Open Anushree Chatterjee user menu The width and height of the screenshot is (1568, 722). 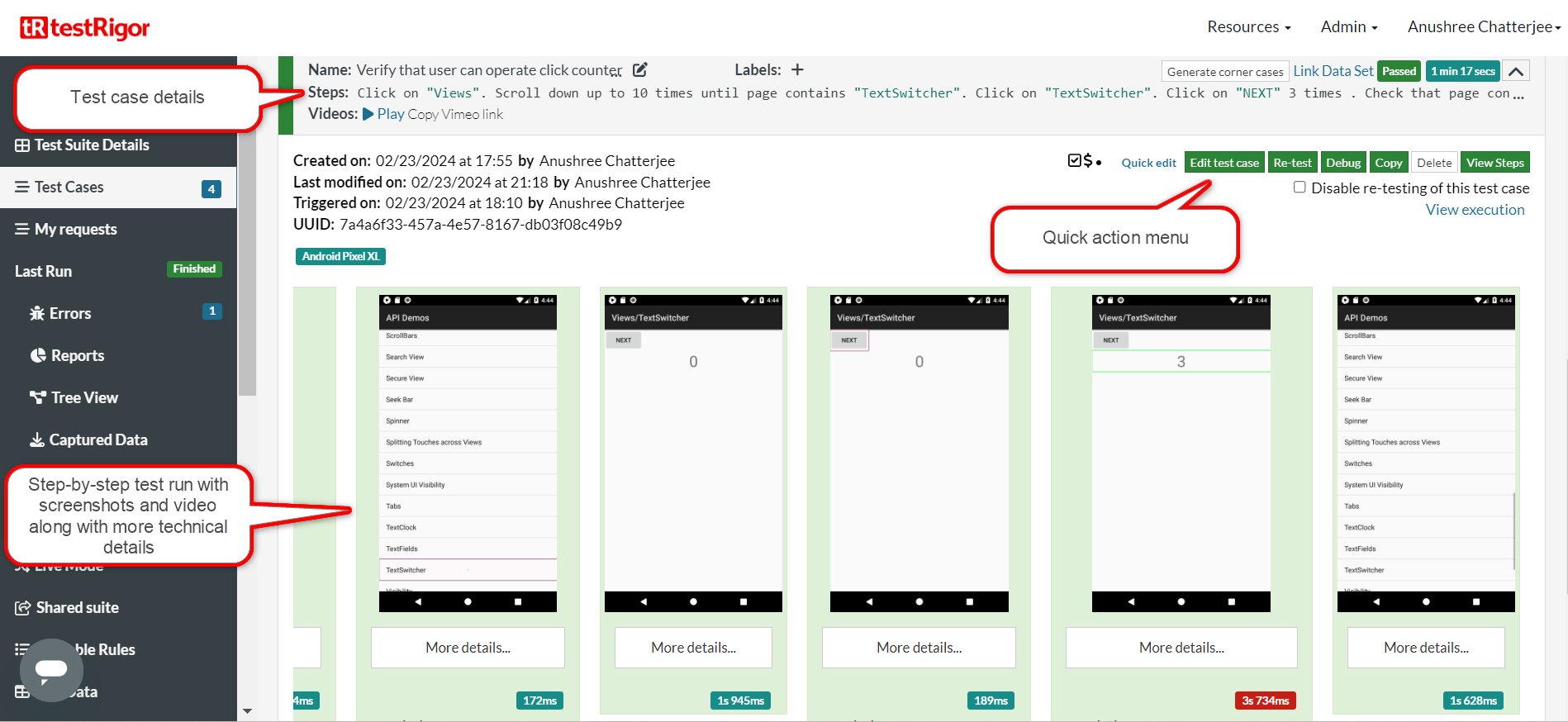click(1483, 26)
